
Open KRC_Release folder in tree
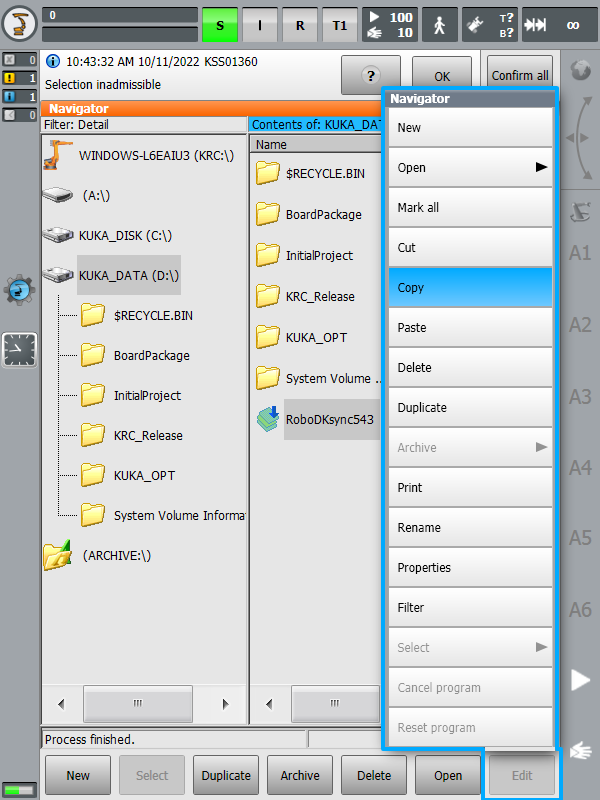pos(132,435)
